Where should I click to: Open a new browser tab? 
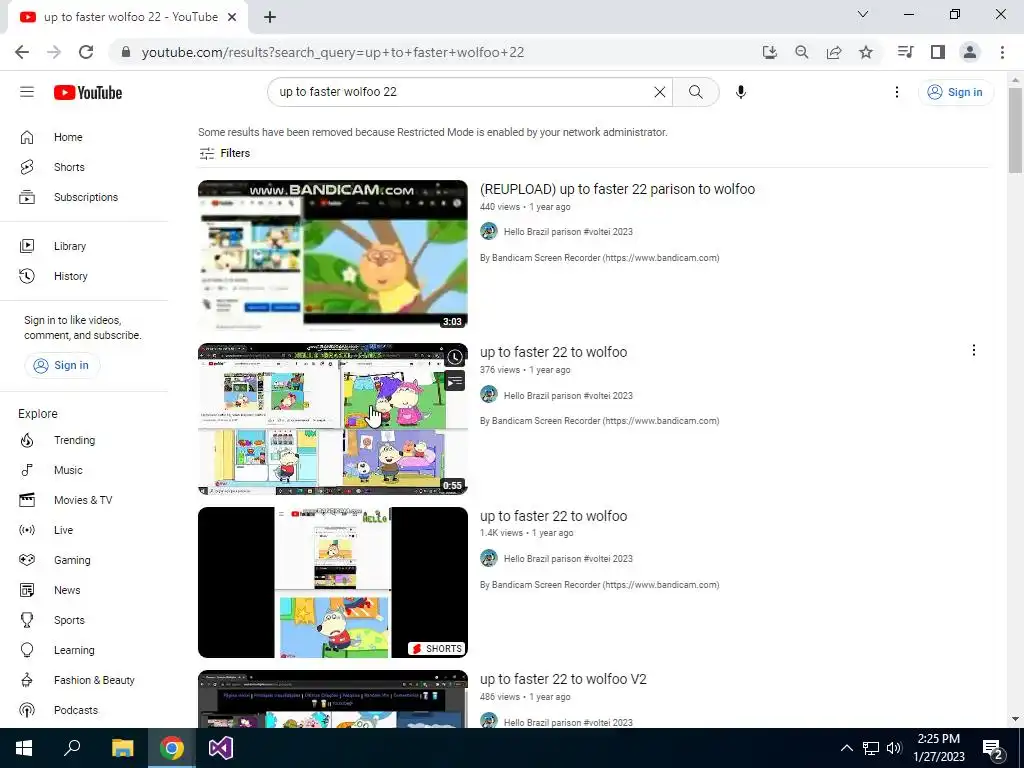point(270,17)
